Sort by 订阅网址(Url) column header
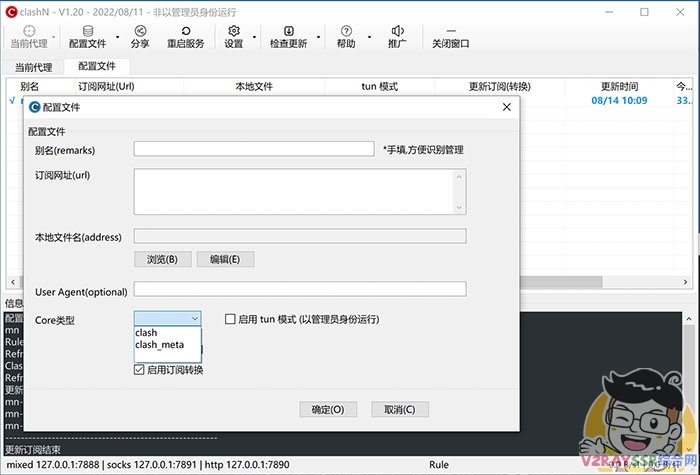Screen dimensions: 700x475 tap(106, 86)
